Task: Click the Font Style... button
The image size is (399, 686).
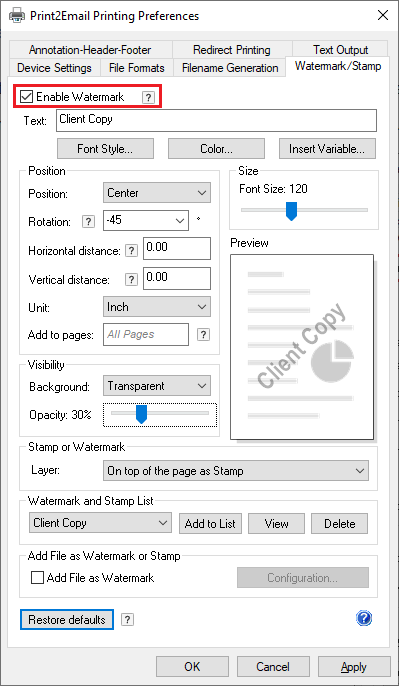Action: pos(105,149)
